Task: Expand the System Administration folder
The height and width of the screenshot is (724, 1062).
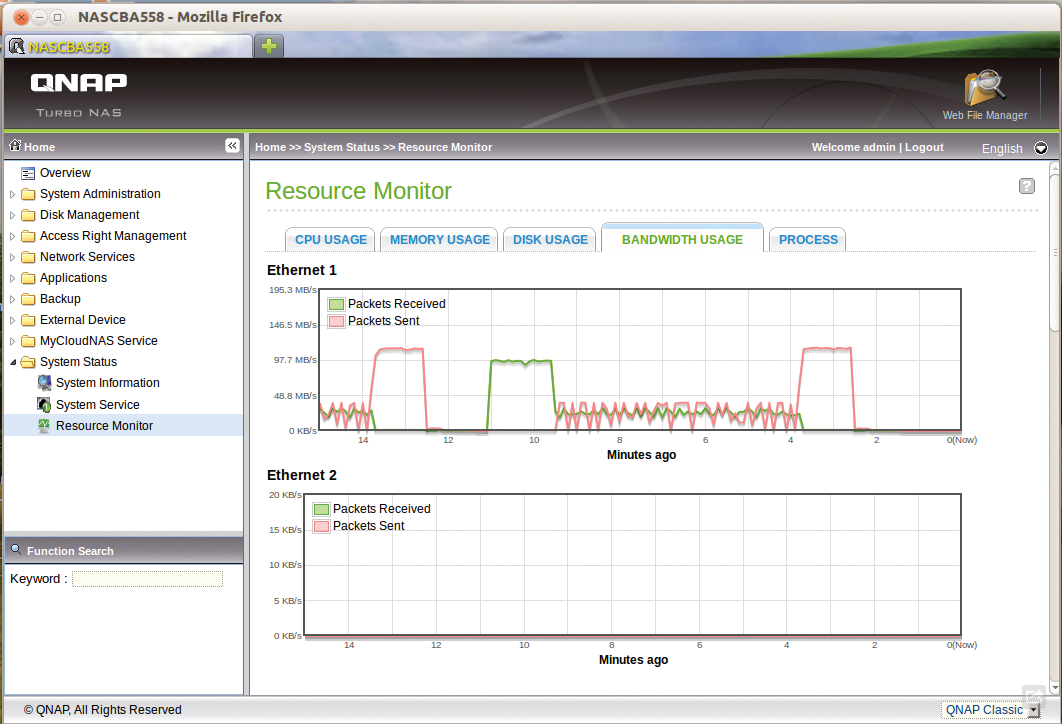Action: point(12,193)
